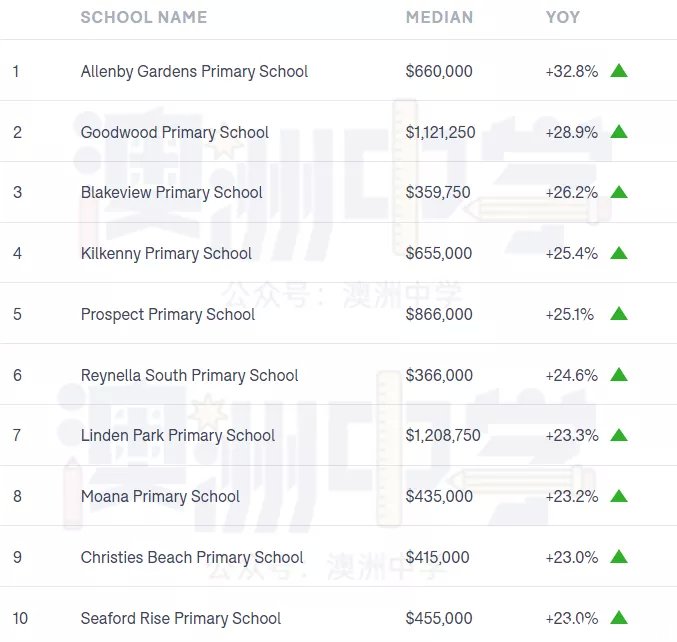Sort by the YOY column header

tap(563, 17)
